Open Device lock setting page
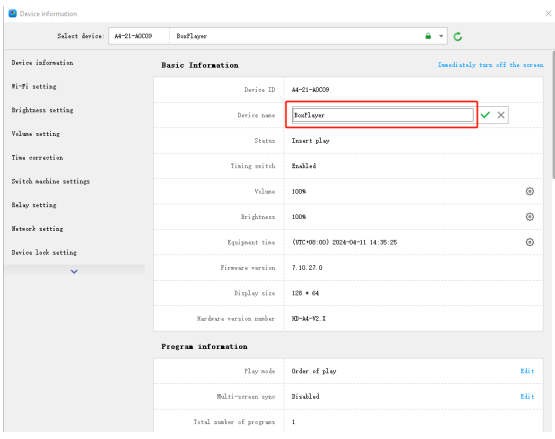 pyautogui.click(x=44, y=252)
